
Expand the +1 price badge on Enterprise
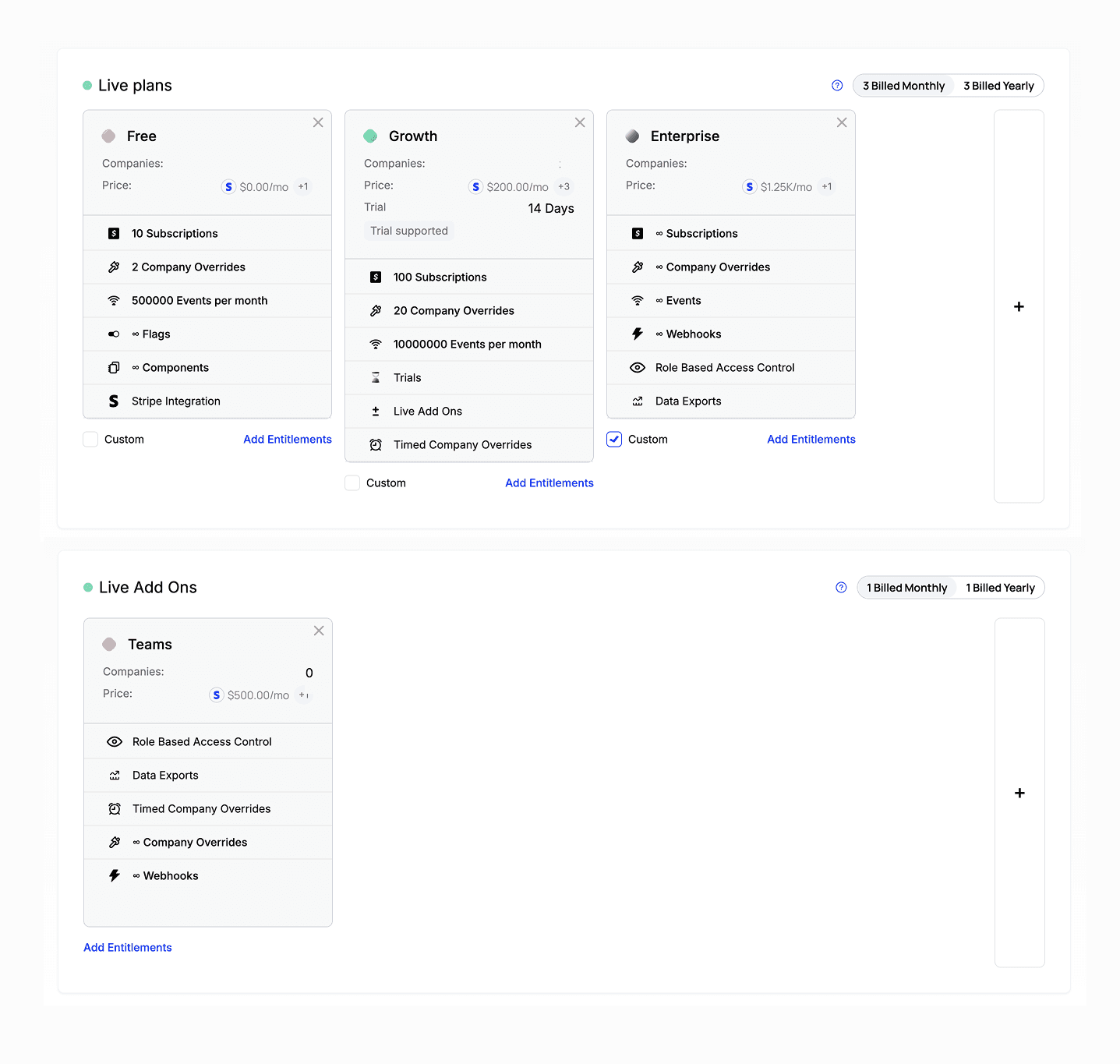[827, 187]
